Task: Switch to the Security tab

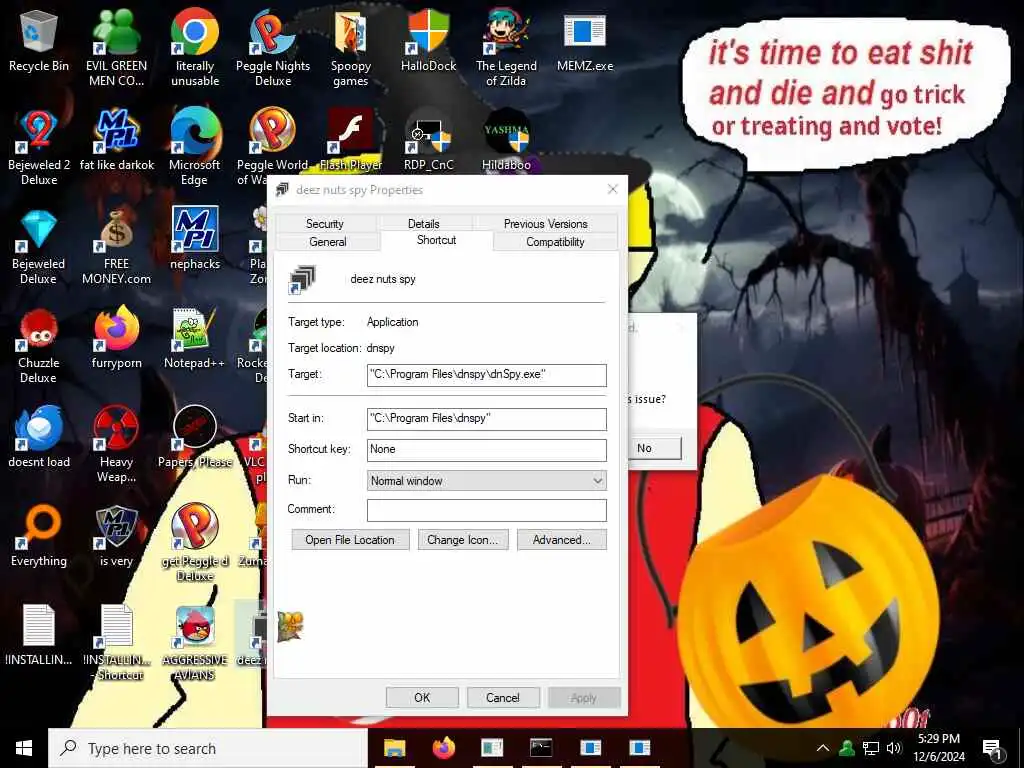Action: [325, 223]
